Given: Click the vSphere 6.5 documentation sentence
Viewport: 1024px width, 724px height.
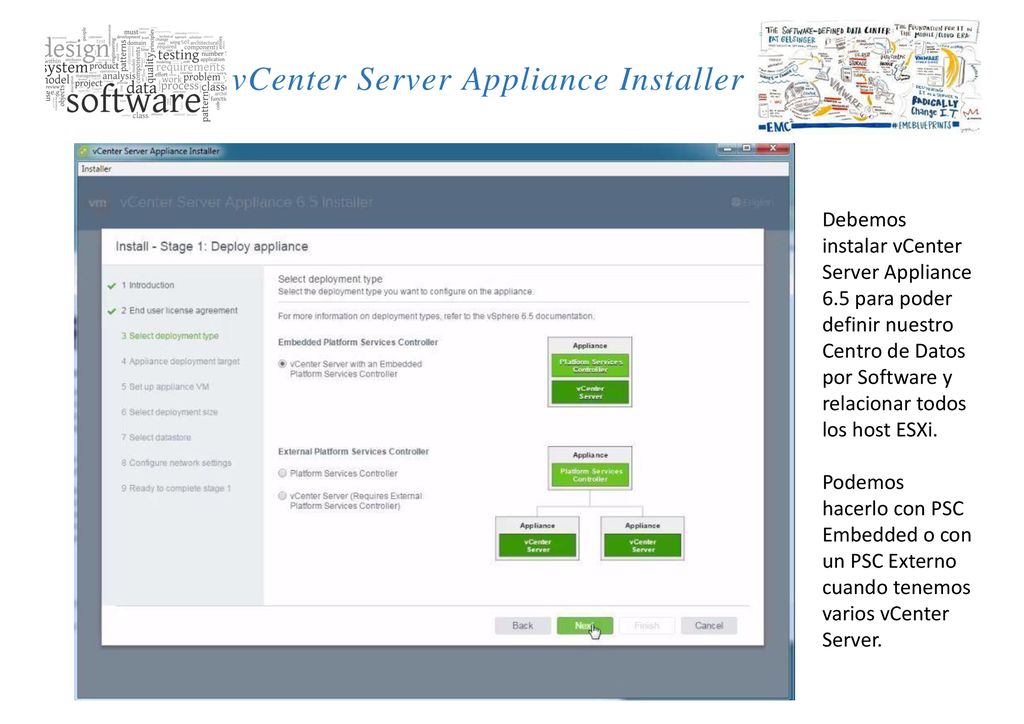Looking at the screenshot, I should coord(436,316).
